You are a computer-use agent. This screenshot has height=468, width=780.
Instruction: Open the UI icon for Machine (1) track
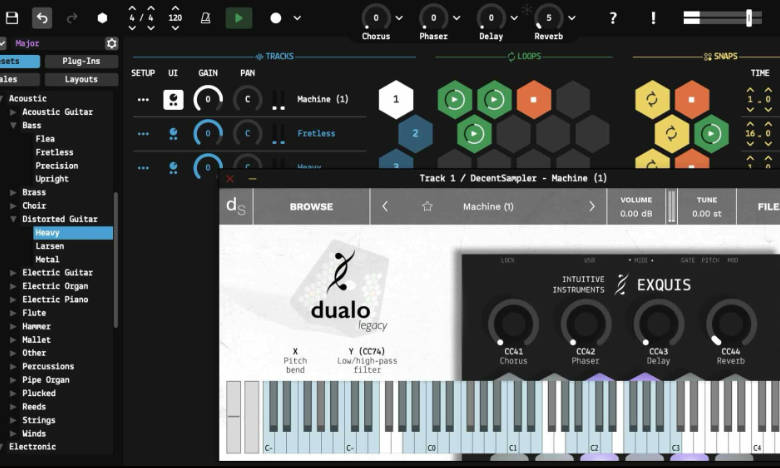[173, 99]
